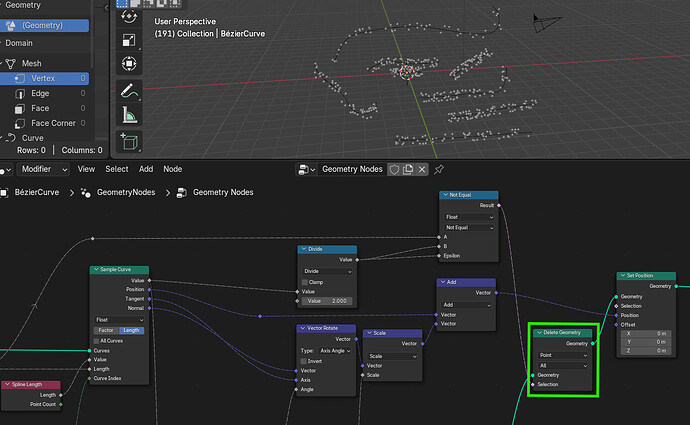Select the Transform tool in viewport toolbar
Screen dimensions: 690x425
tap(129, 64)
